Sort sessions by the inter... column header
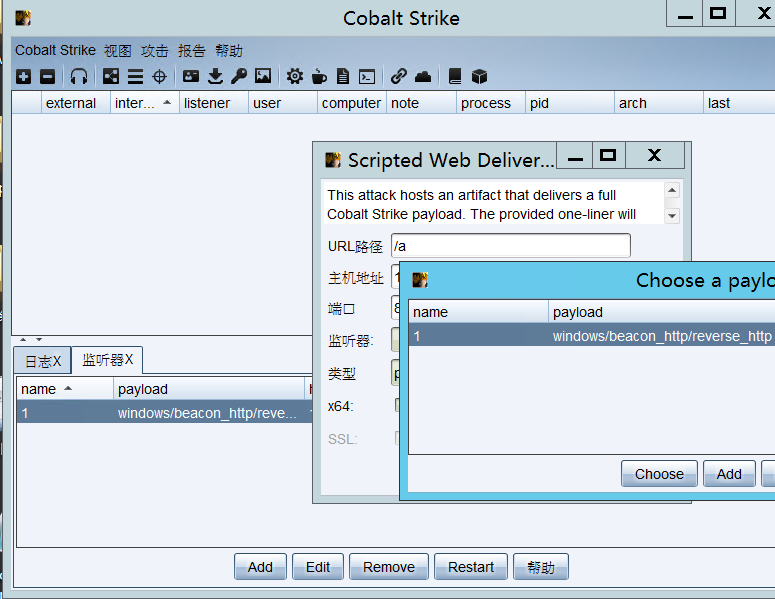This screenshot has height=599, width=775. point(145,103)
